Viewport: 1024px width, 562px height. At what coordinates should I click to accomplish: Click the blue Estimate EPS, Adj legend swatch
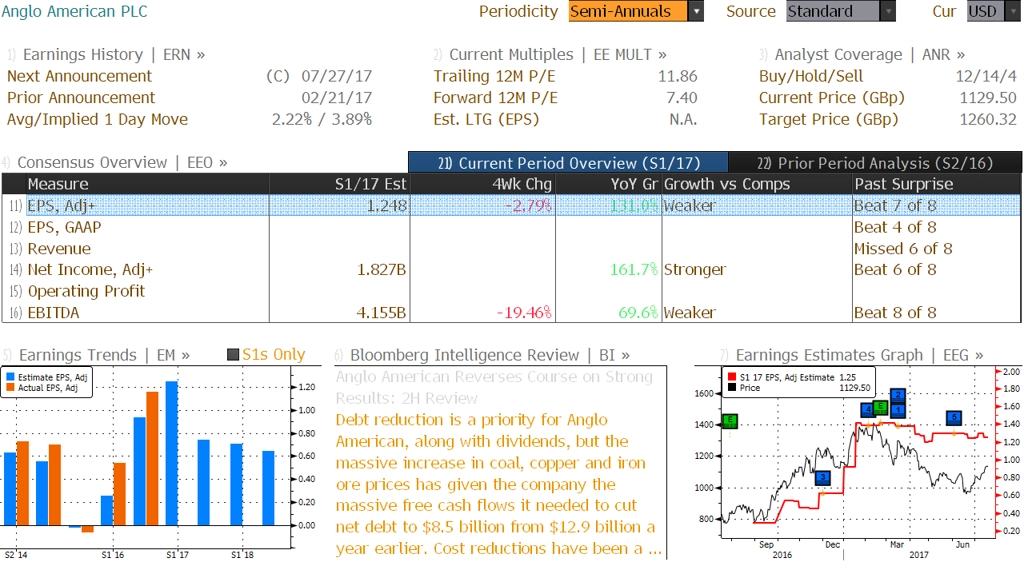pos(10,377)
